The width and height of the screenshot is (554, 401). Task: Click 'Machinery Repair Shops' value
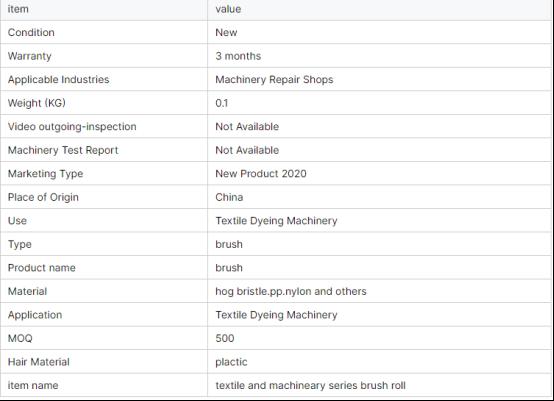(x=274, y=79)
